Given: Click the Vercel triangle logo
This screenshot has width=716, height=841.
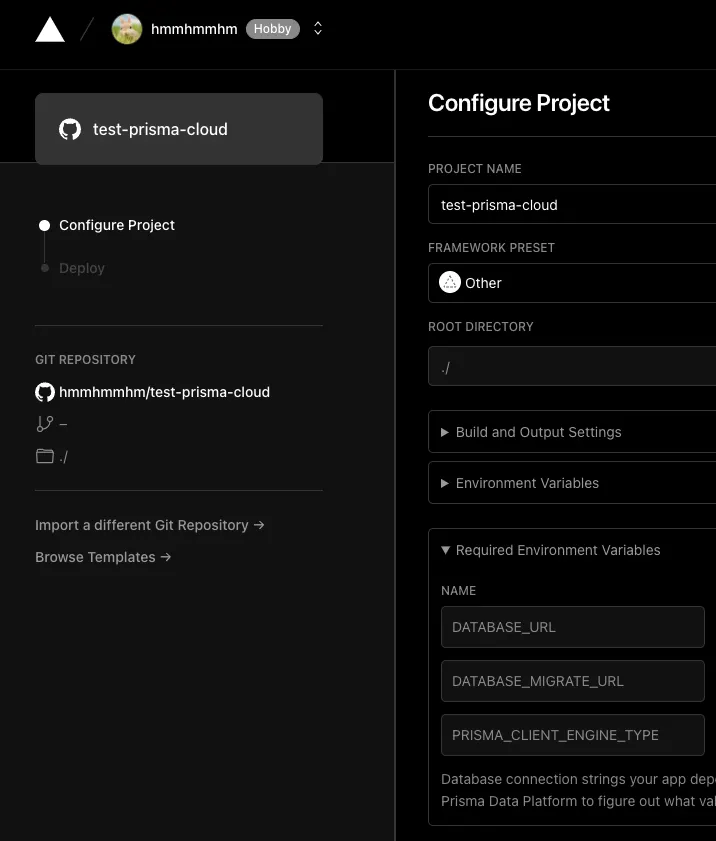Looking at the screenshot, I should [x=50, y=30].
